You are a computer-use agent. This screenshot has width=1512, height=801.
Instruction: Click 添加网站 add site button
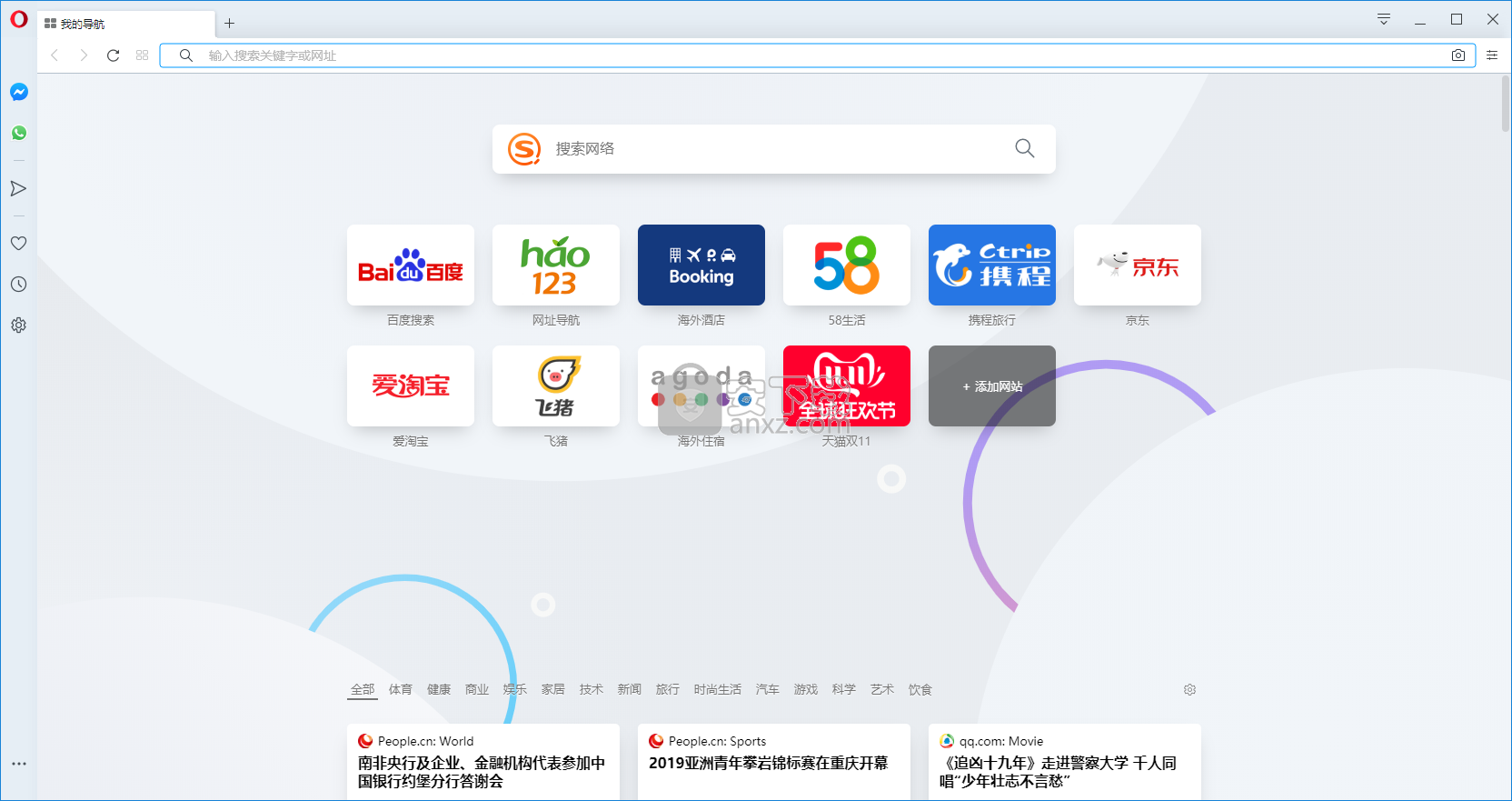point(992,385)
